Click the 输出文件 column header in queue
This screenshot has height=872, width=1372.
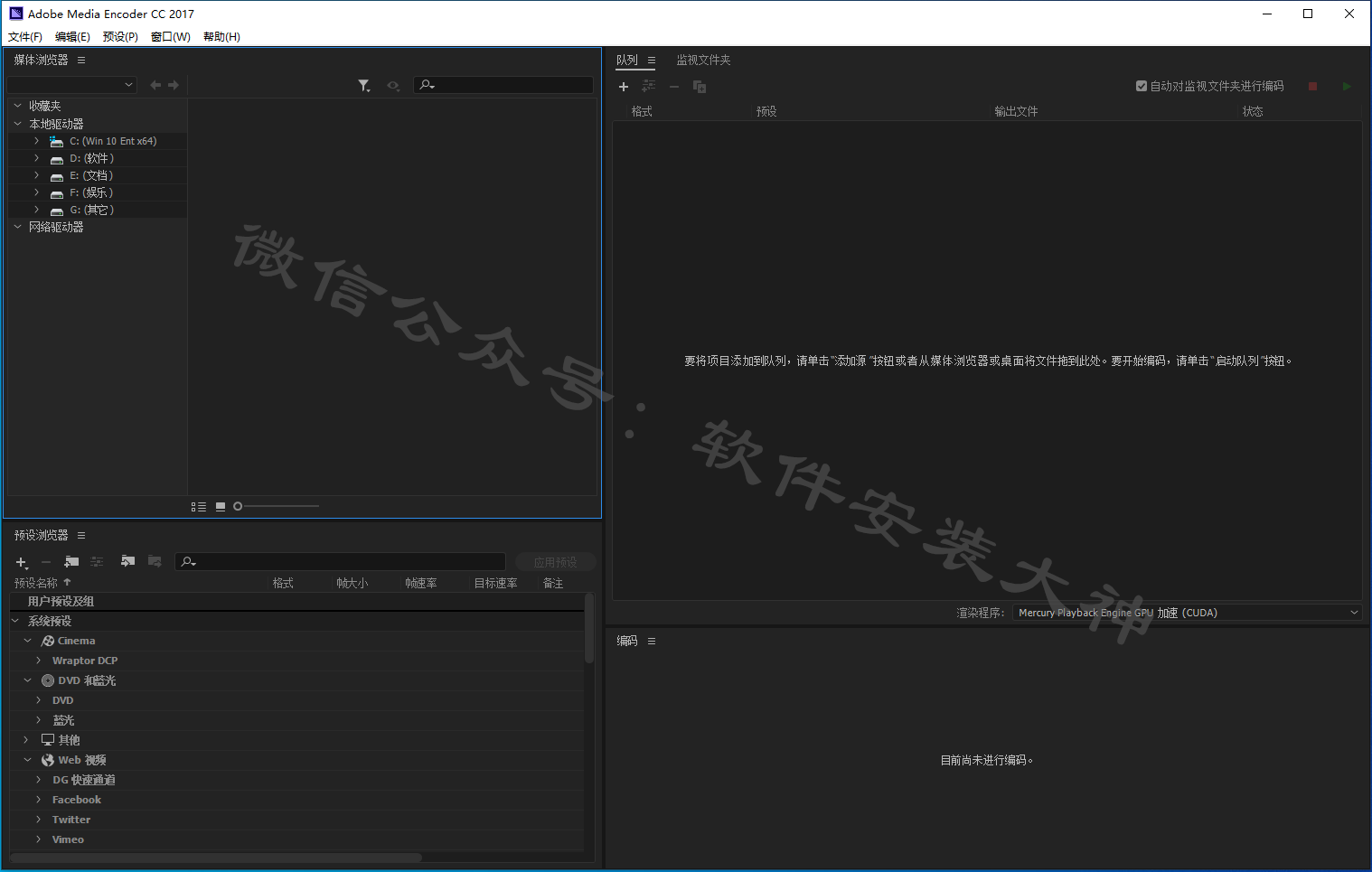(1016, 111)
